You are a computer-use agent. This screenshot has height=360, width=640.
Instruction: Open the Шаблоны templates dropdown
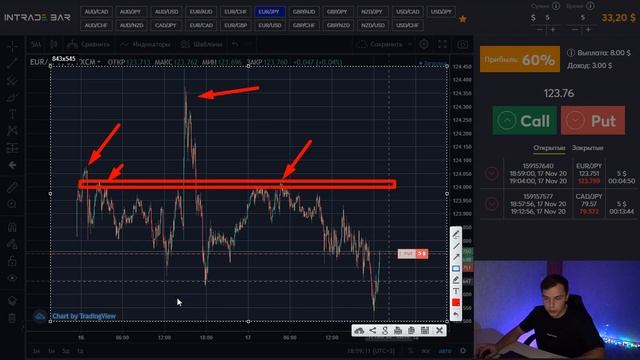click(202, 44)
